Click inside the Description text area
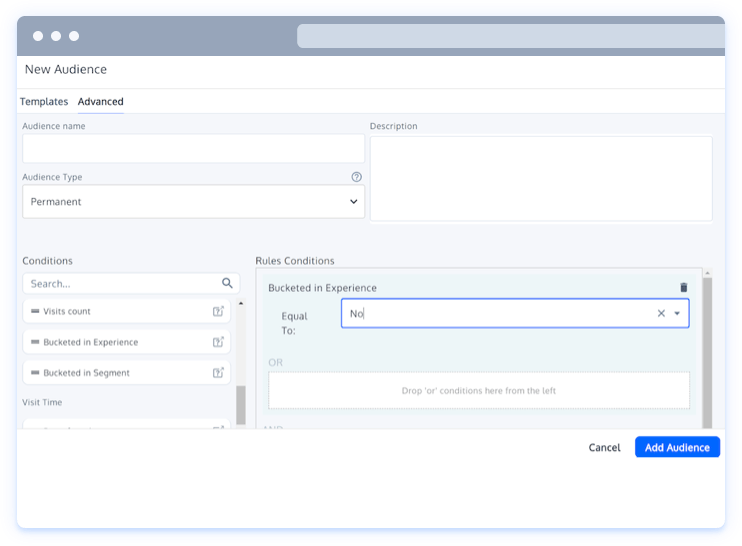This screenshot has height=546, width=742. tap(540, 178)
